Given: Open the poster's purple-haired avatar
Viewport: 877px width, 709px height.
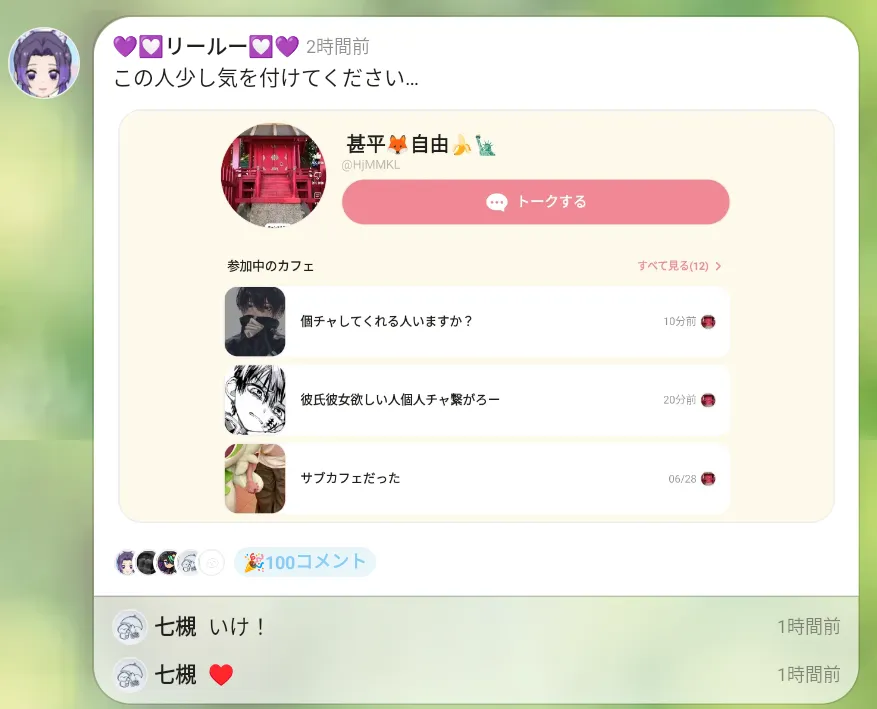Looking at the screenshot, I should click(x=44, y=63).
